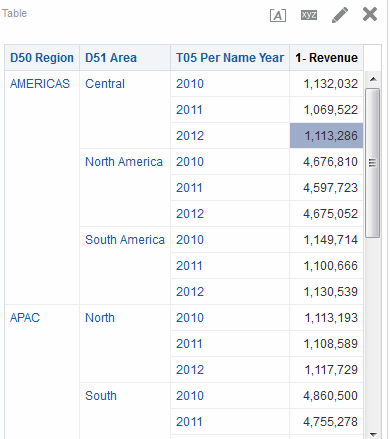Click the revenue value 4,676,810

(330, 162)
